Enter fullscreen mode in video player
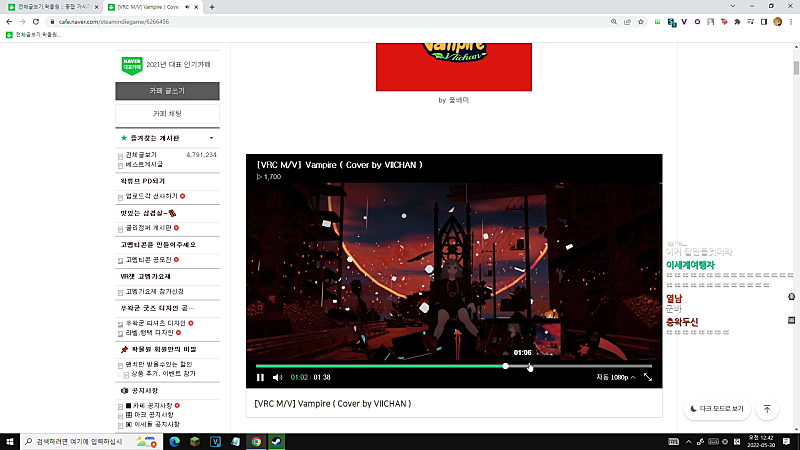Image resolution: width=800 pixels, height=450 pixels. tap(648, 378)
